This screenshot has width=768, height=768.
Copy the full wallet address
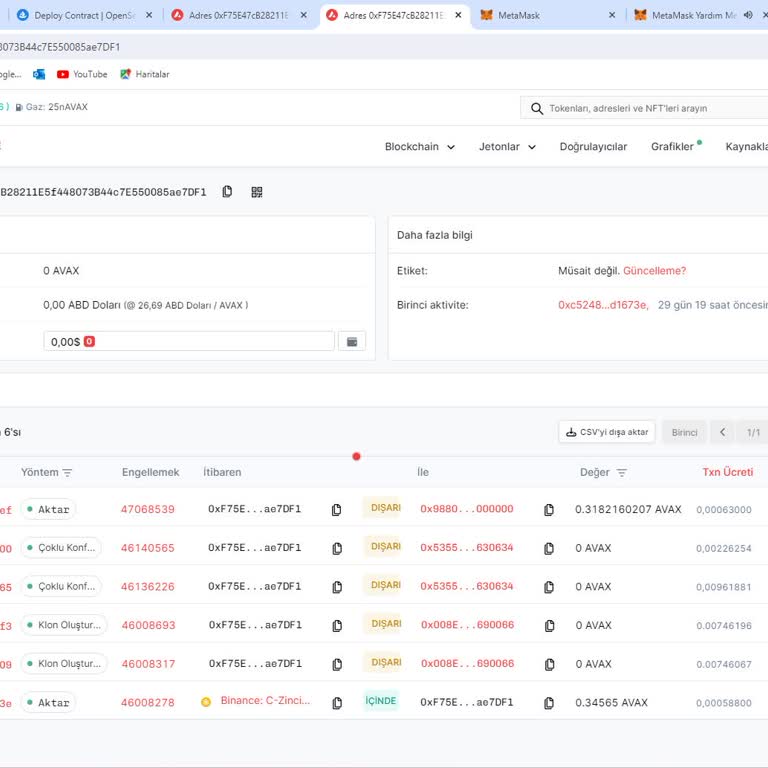(x=227, y=192)
